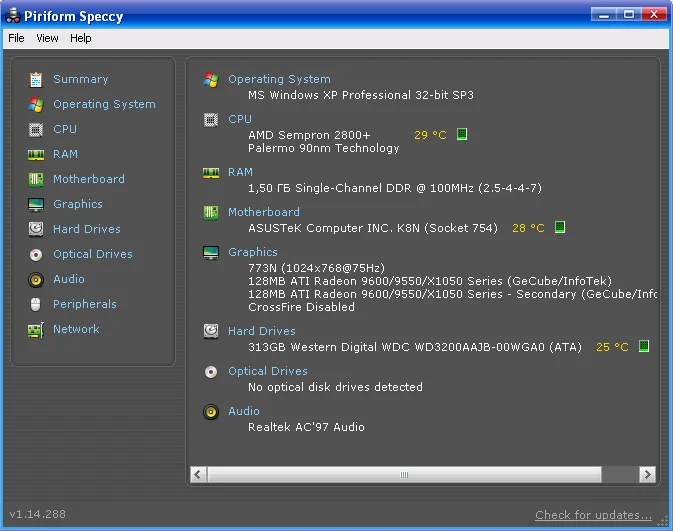The width and height of the screenshot is (673, 531).
Task: Click the Graphics monitor icon in summary pane
Action: 211,253
